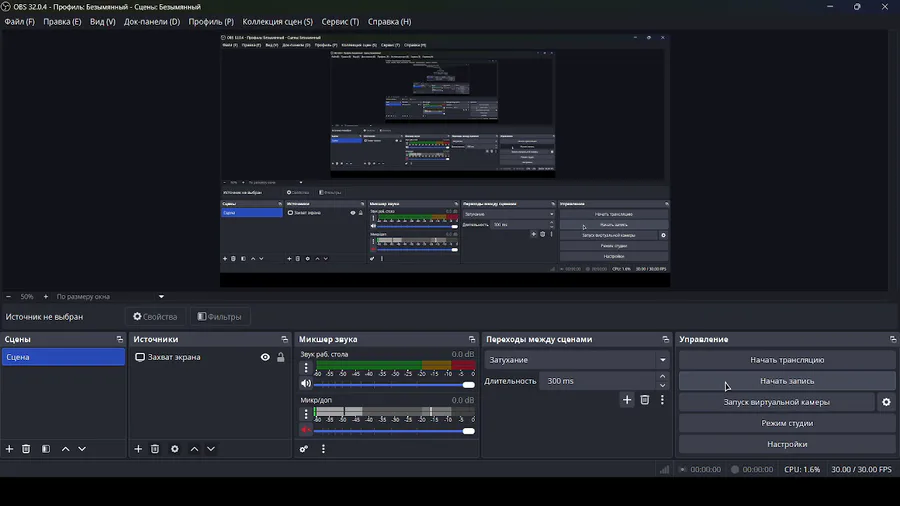Click Микр/доп volume slider
This screenshot has width=900, height=506.
[394, 431]
